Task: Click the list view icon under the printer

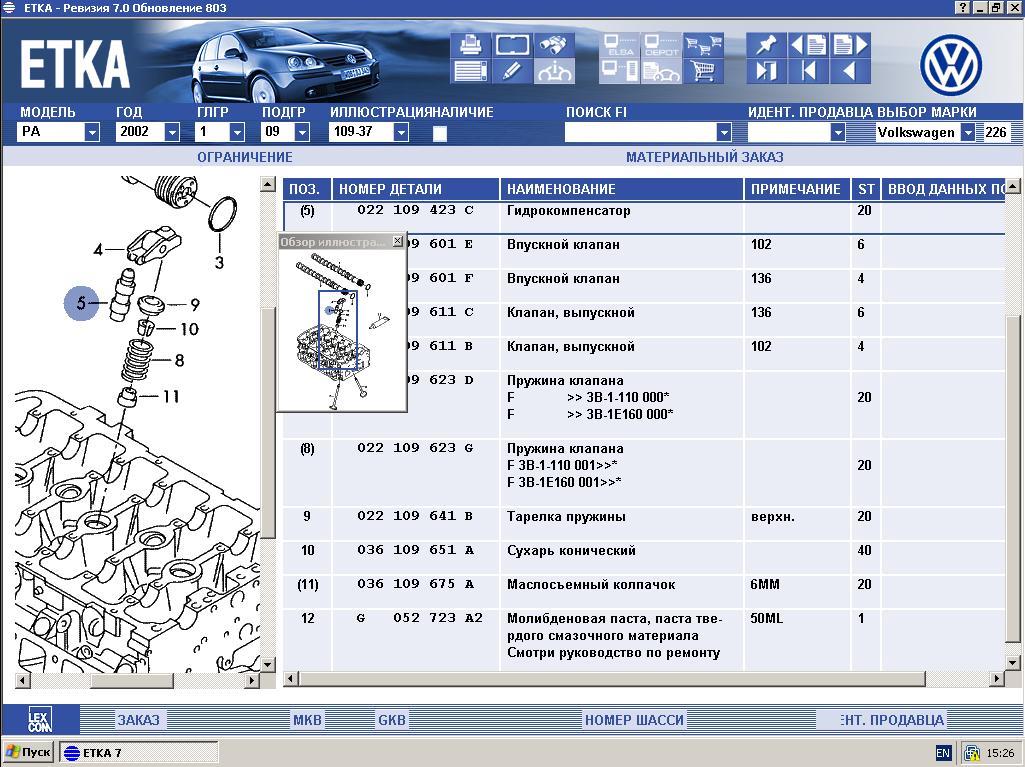Action: coord(470,71)
